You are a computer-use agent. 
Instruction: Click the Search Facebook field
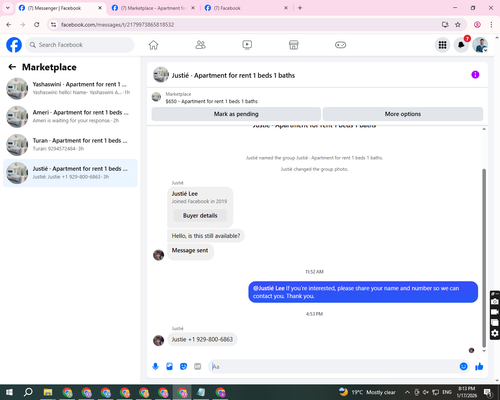pos(80,45)
